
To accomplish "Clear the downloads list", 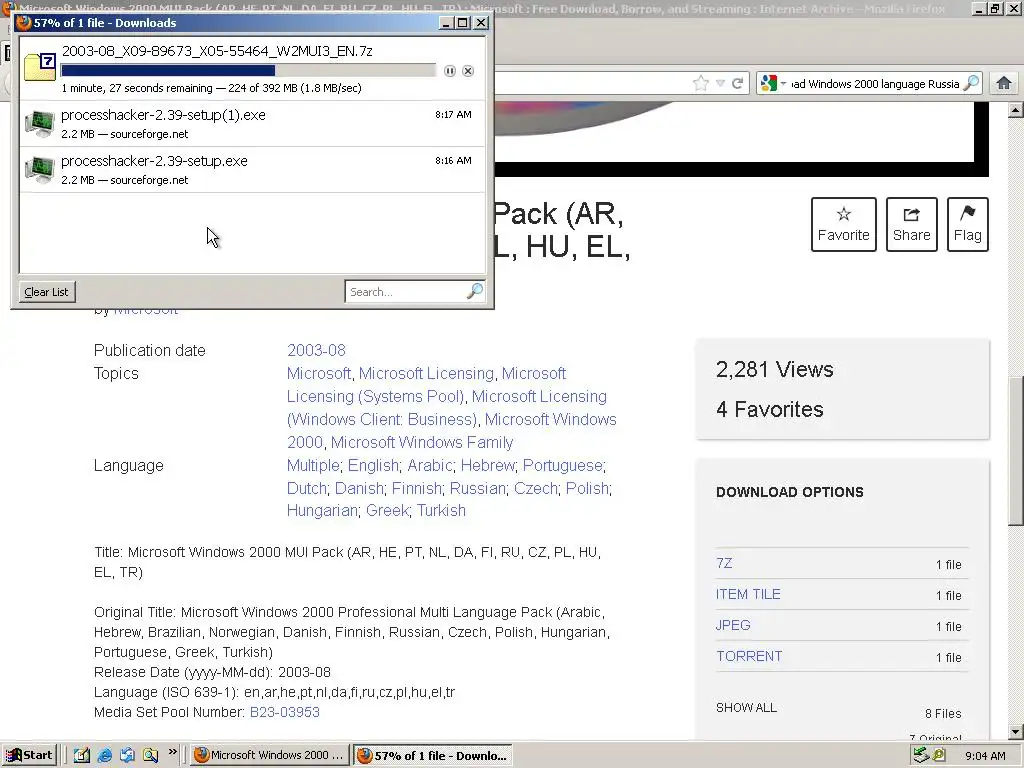I will [x=46, y=292].
